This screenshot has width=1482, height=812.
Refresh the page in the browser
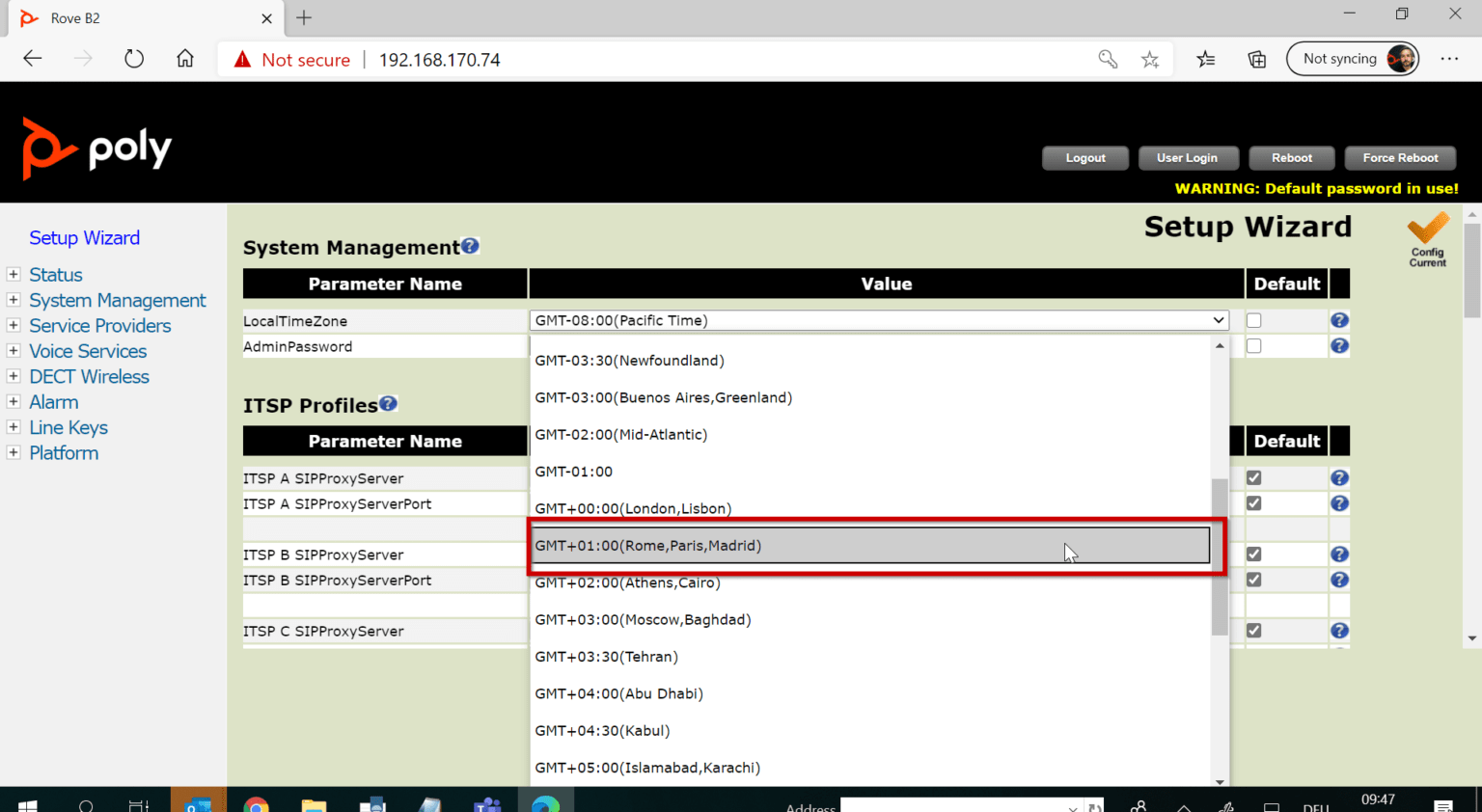coord(134,58)
